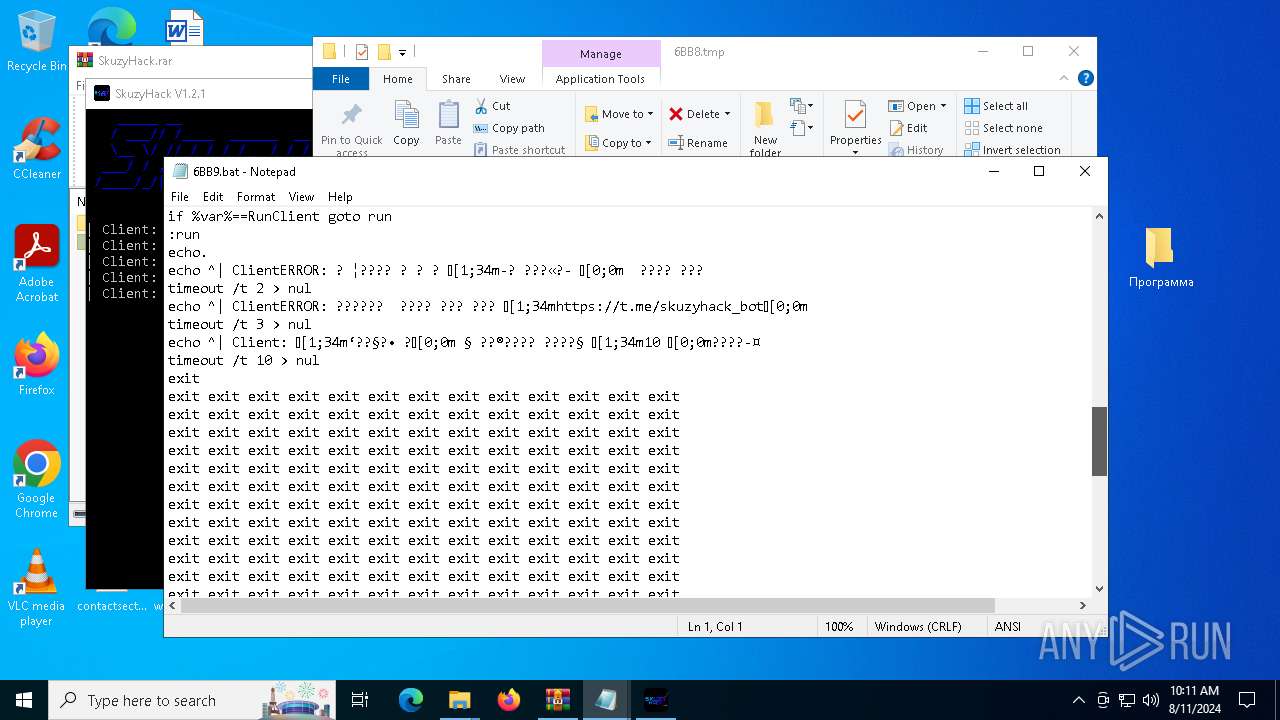
Task: Click the History button in ribbon
Action: (x=915, y=150)
